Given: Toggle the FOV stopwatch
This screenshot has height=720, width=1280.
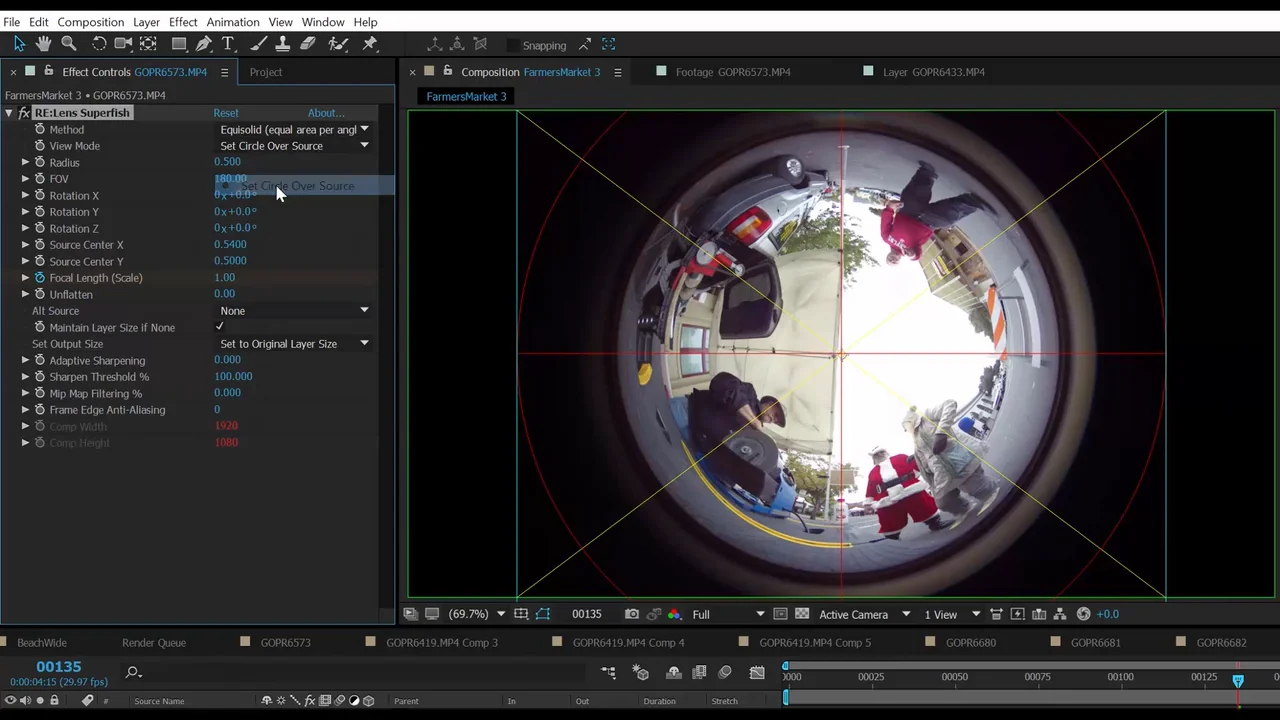Looking at the screenshot, I should [x=40, y=179].
